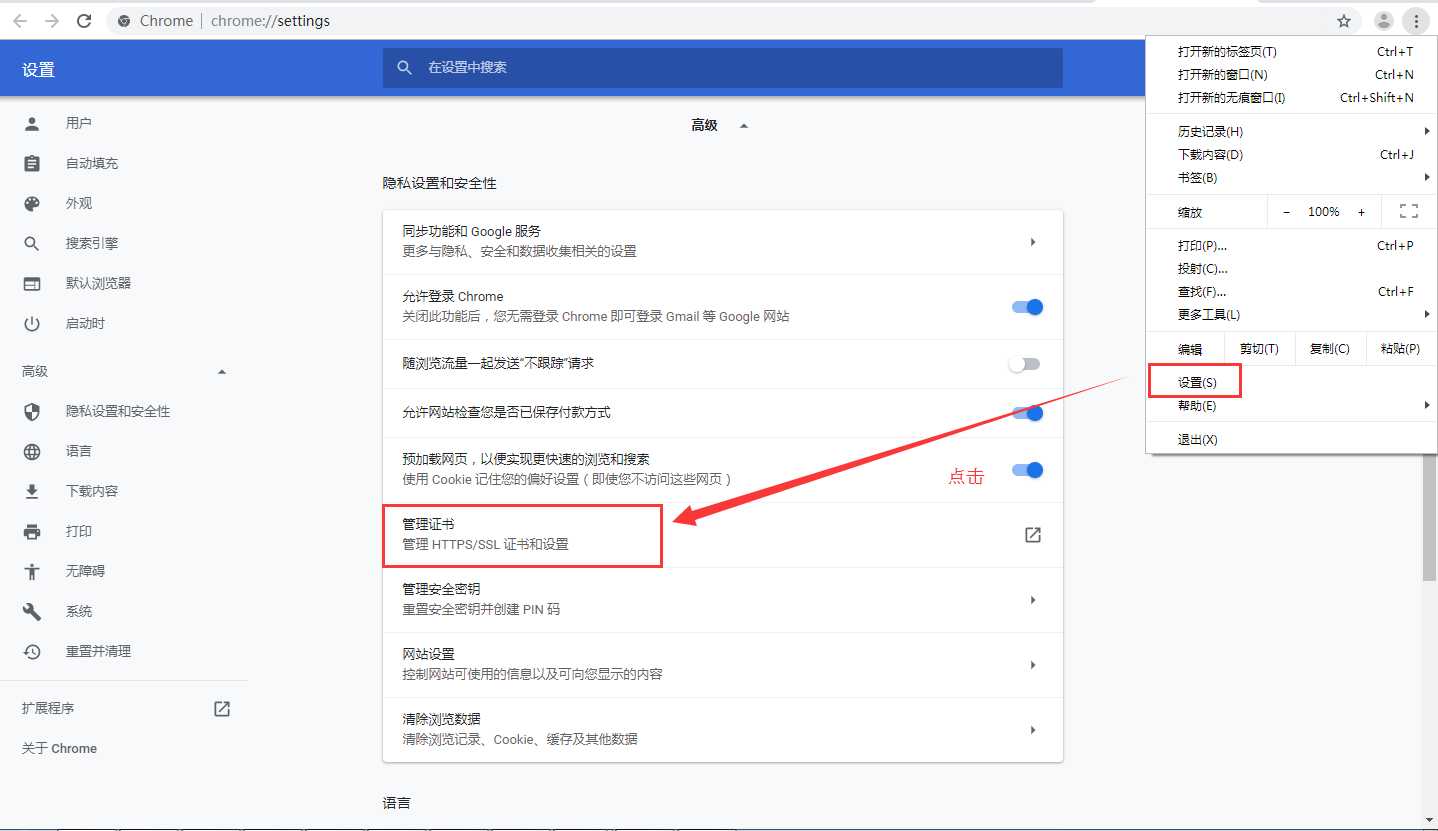Click the 下载内容 download icon

tap(32, 491)
